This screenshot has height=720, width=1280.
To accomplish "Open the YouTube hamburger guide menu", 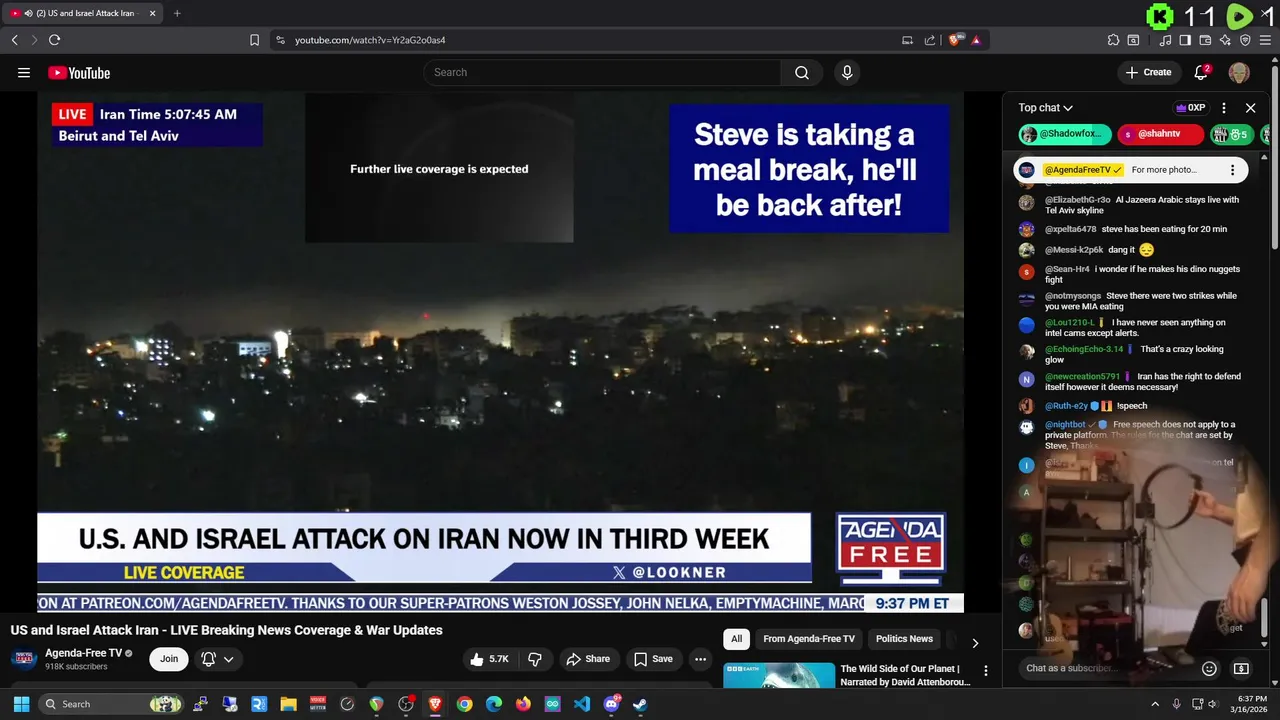I will (x=24, y=72).
